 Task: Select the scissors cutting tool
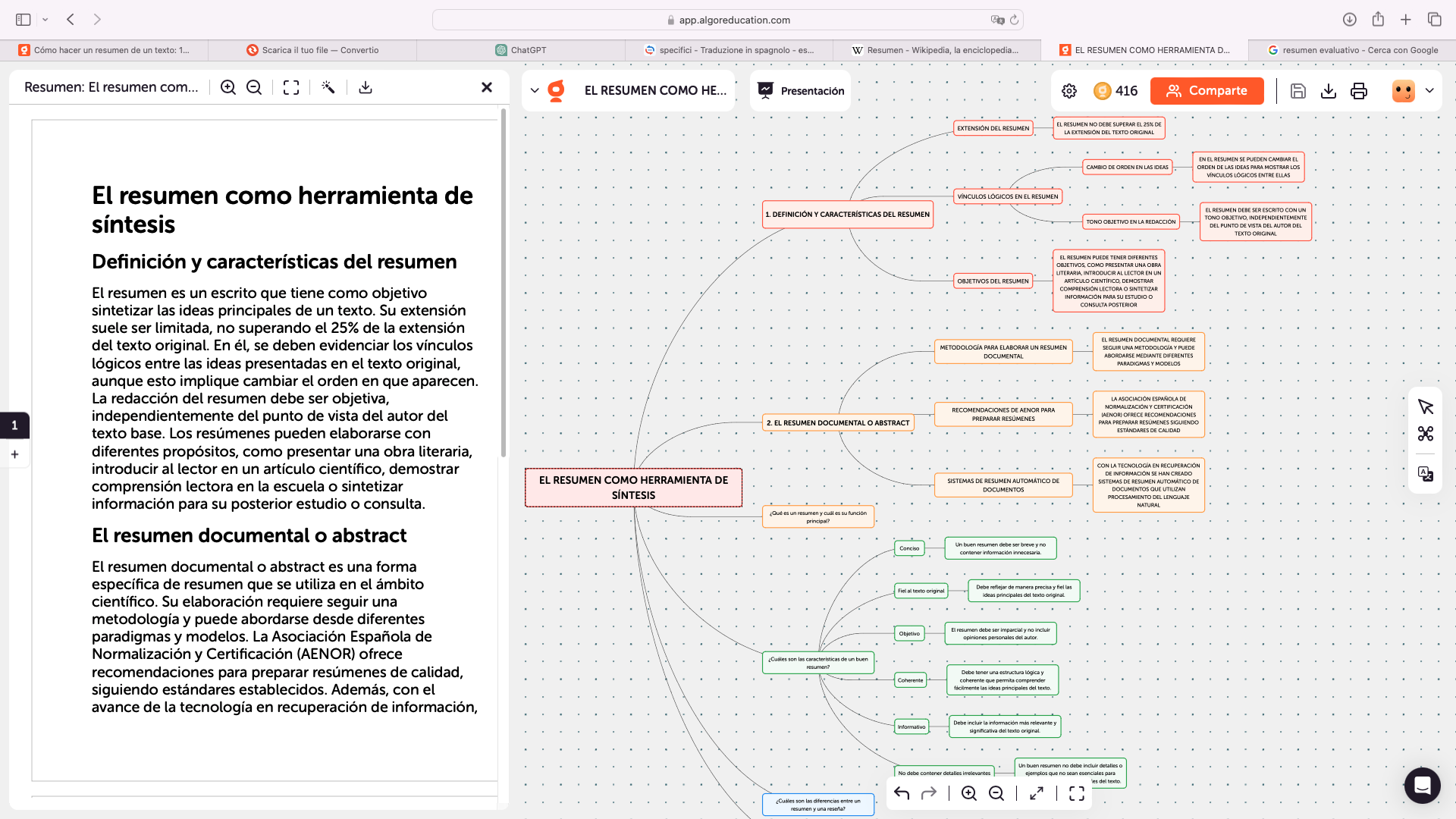coord(1426,434)
